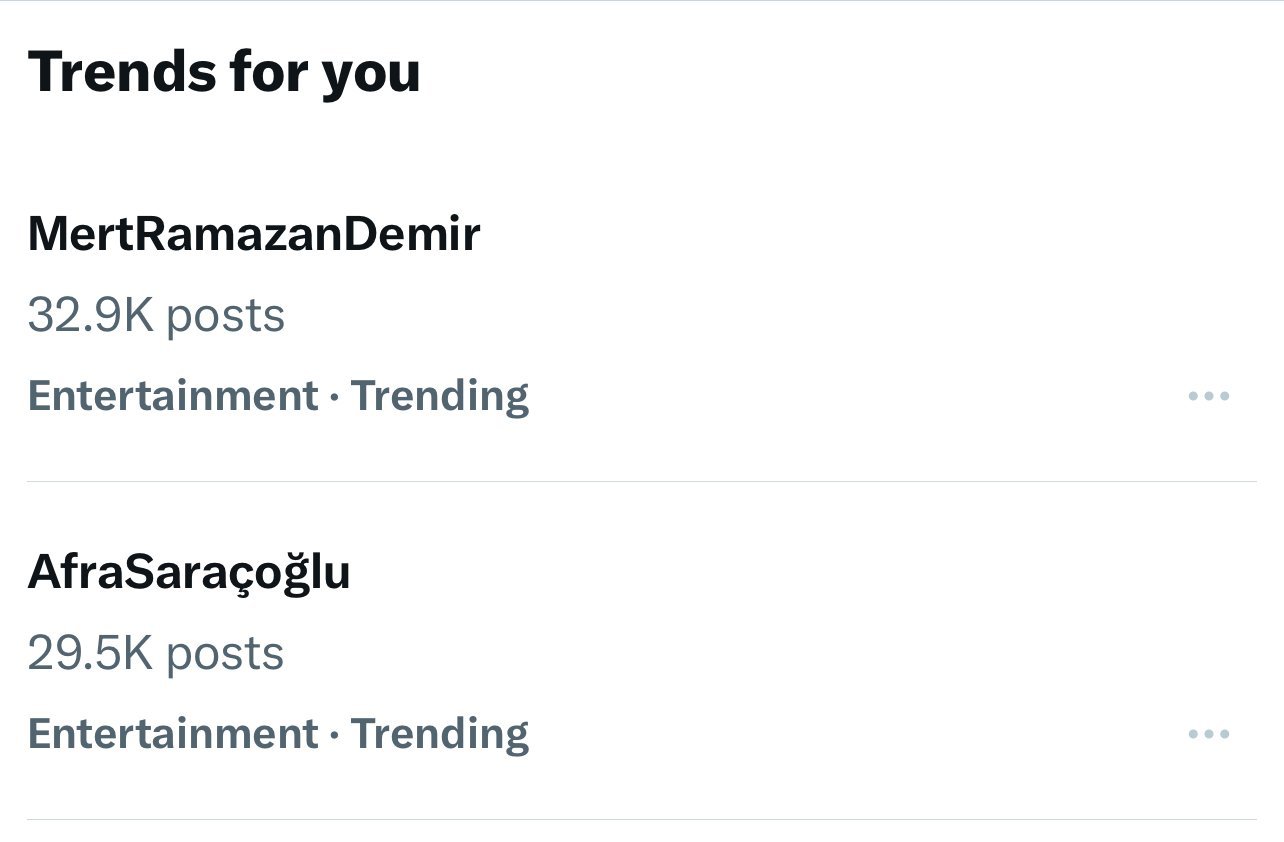1284x842 pixels.
Task: Click the 29.5K posts count
Action: pos(156,653)
